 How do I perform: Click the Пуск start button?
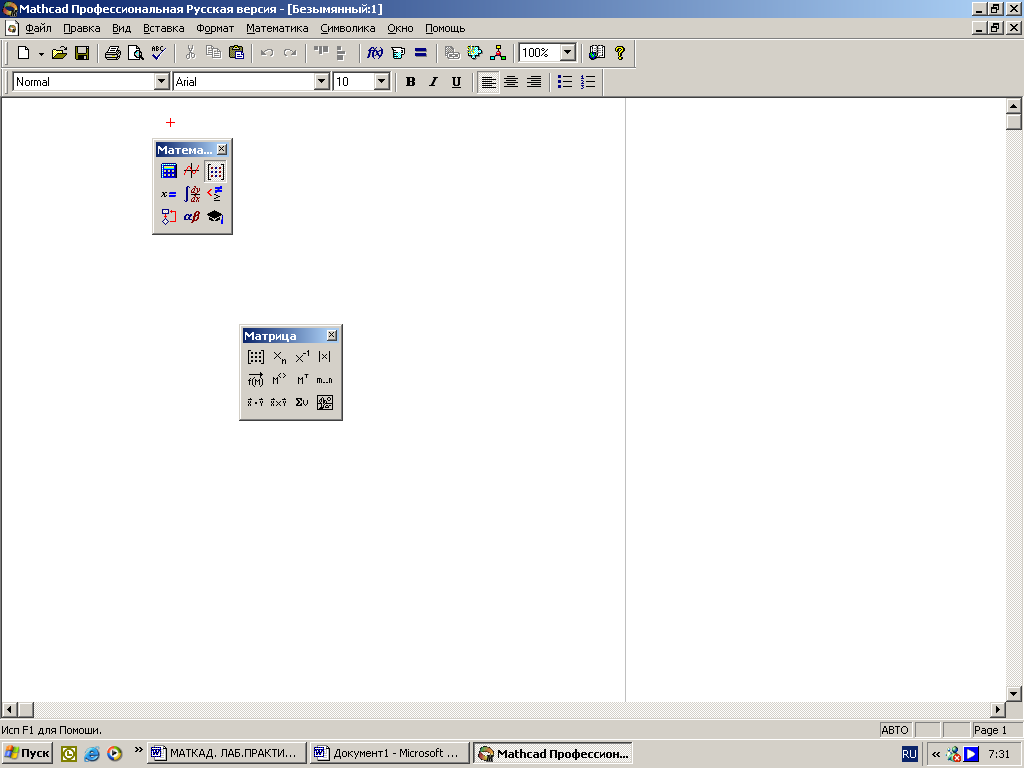click(x=27, y=753)
